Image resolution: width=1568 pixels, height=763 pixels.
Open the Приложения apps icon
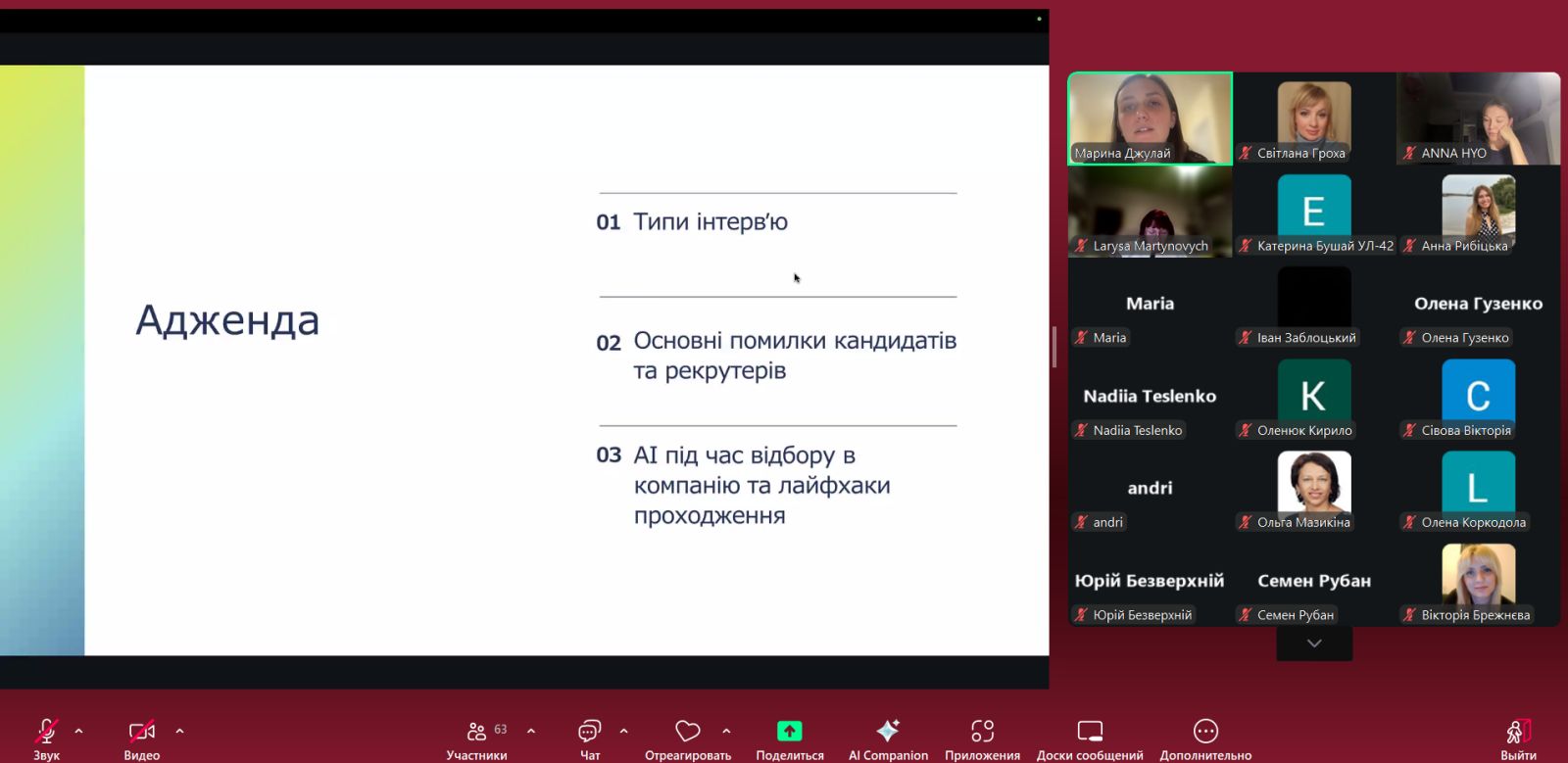[x=982, y=732]
